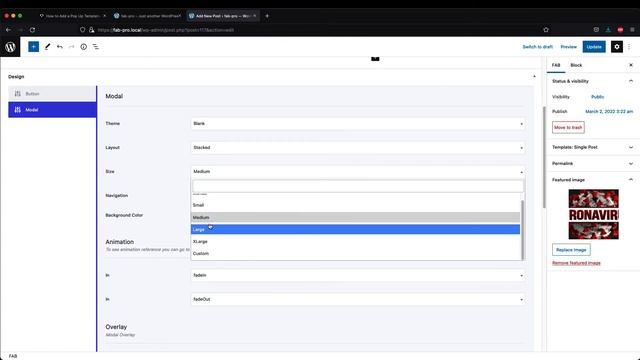Open the Layout dropdown showing Stacked
This screenshot has height=360, width=640.
click(358, 148)
